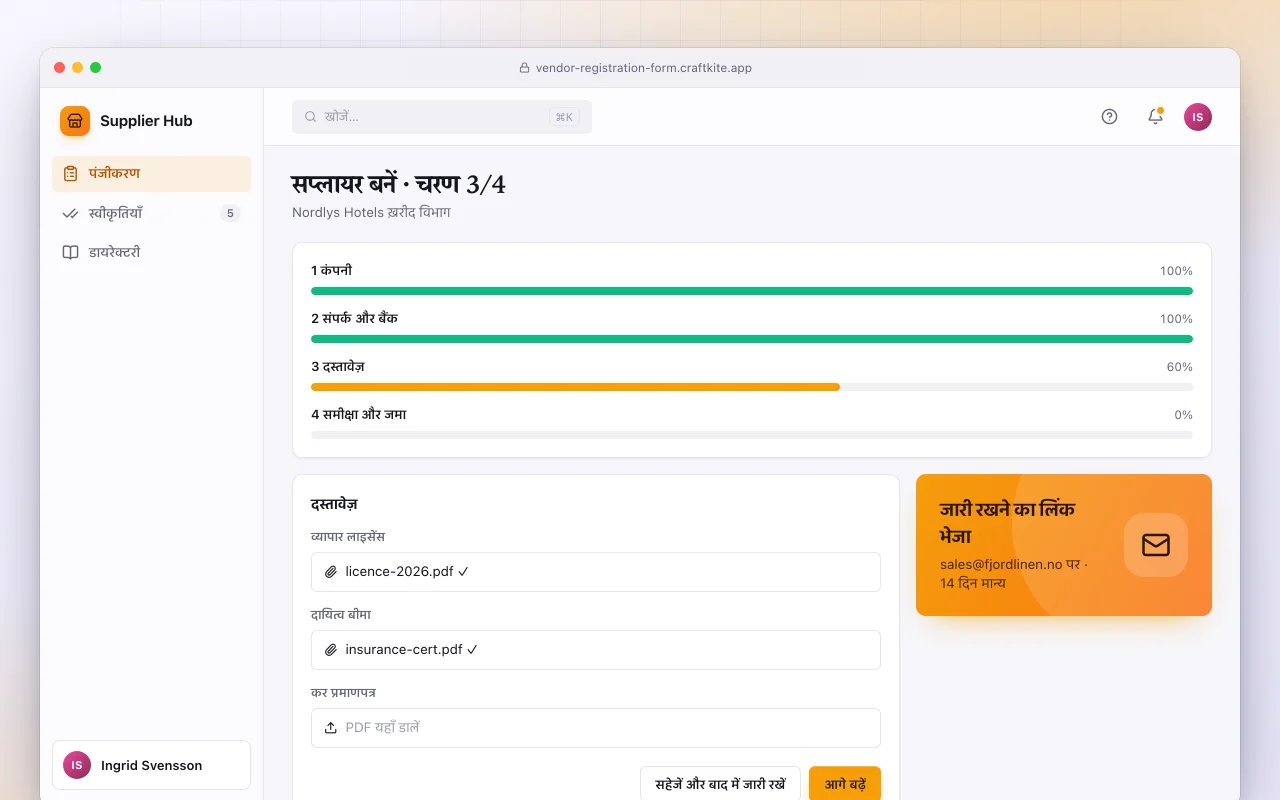This screenshot has height=800, width=1280.
Task: Click upload icon in कर प्रमाणपत्र field
Action: pos(331,728)
